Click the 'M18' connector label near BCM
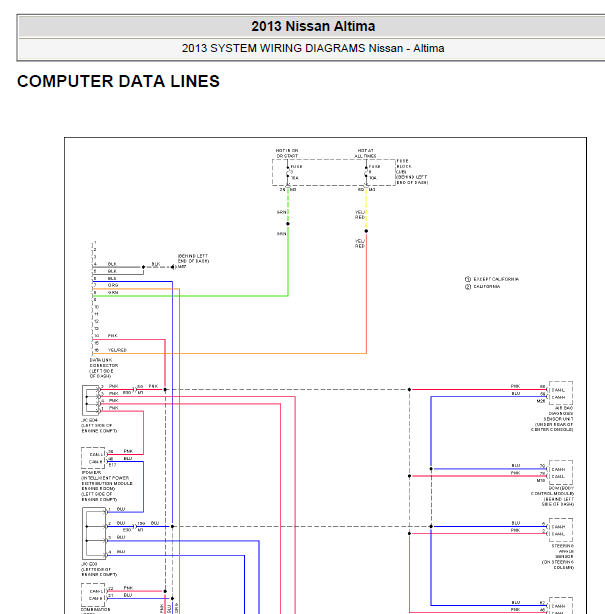Viewport: 605px width, 614px height. point(541,480)
